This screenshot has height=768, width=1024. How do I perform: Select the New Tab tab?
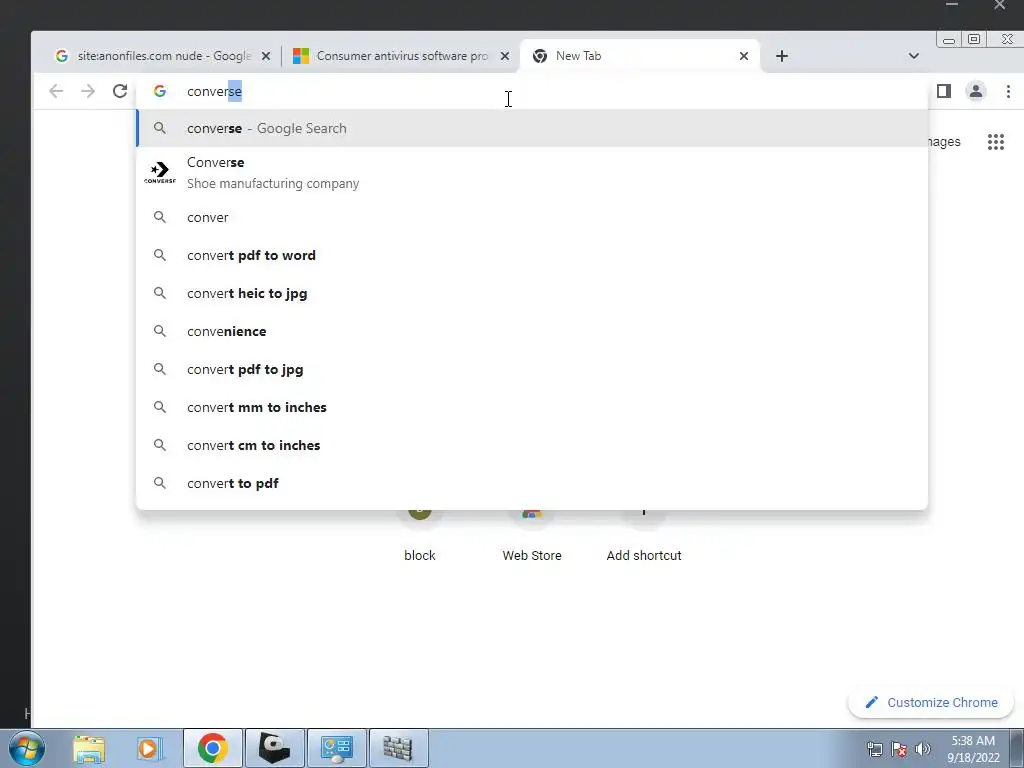pyautogui.click(x=639, y=56)
